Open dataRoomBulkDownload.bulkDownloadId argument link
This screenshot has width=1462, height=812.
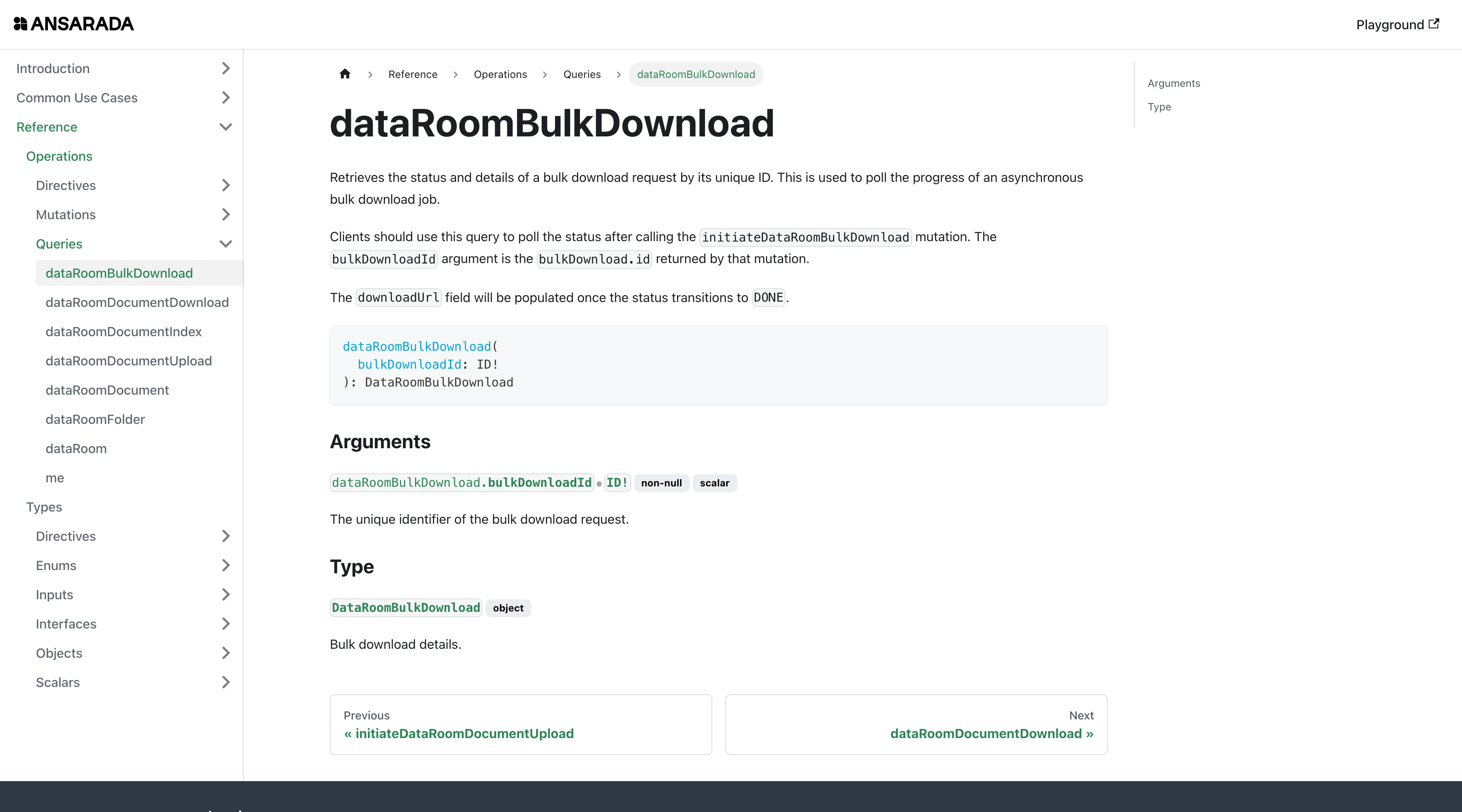click(x=461, y=483)
